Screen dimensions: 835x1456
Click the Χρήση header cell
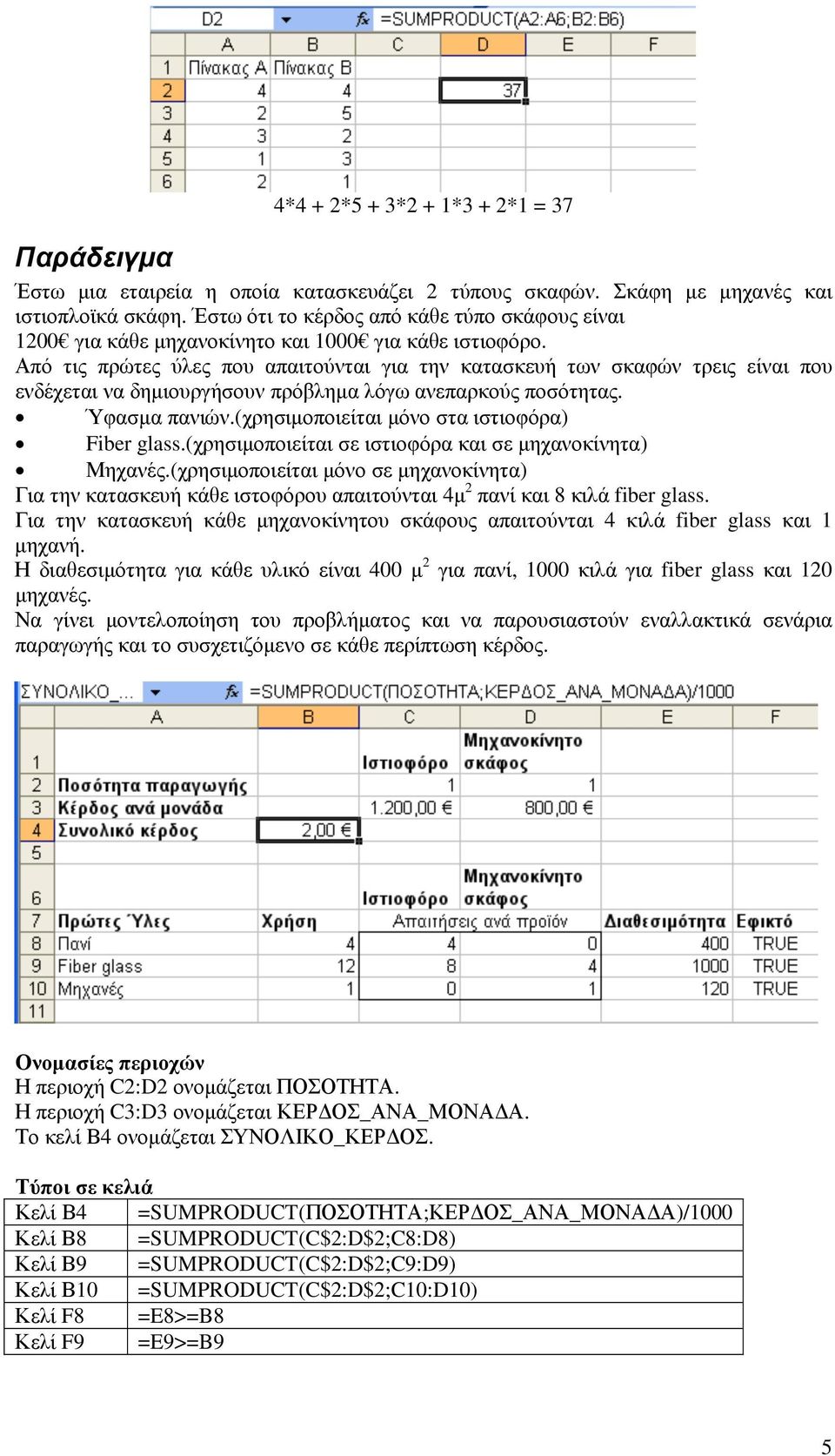pos(309,921)
